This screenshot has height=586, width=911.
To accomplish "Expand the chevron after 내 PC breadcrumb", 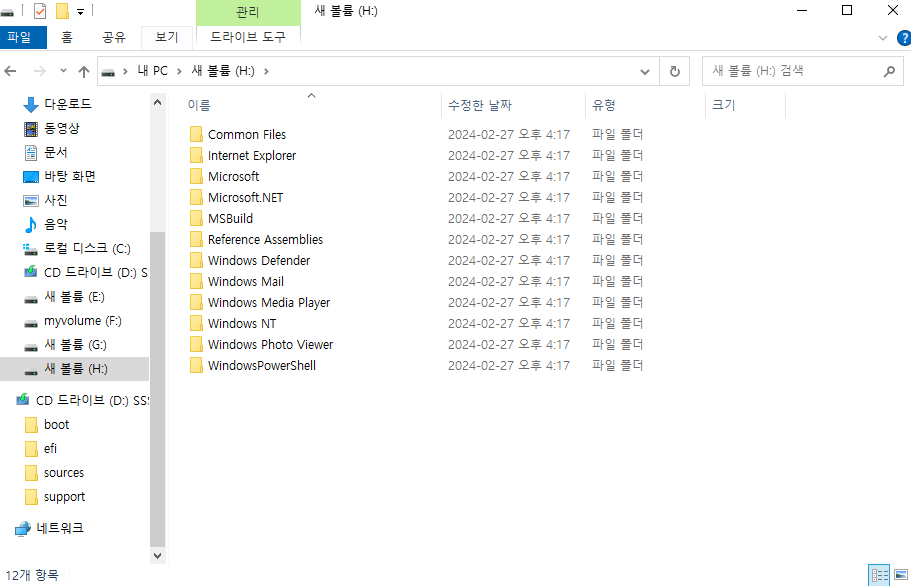I will [180, 71].
